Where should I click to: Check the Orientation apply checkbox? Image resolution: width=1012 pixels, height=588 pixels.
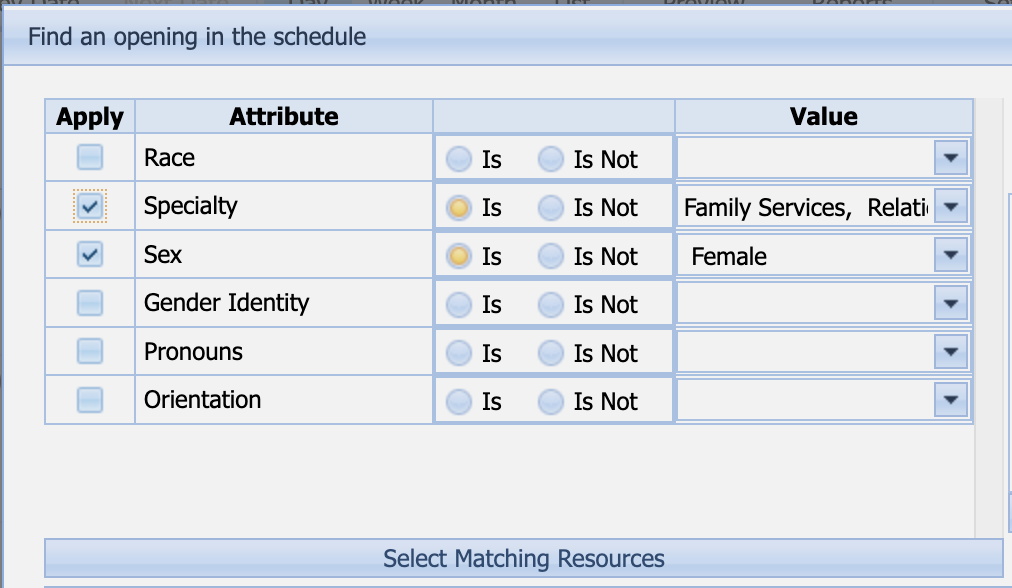point(90,400)
